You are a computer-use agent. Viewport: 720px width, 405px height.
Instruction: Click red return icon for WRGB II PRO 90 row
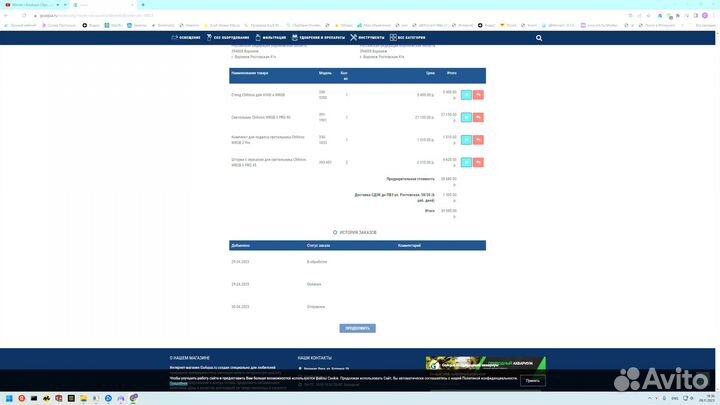[x=478, y=117]
